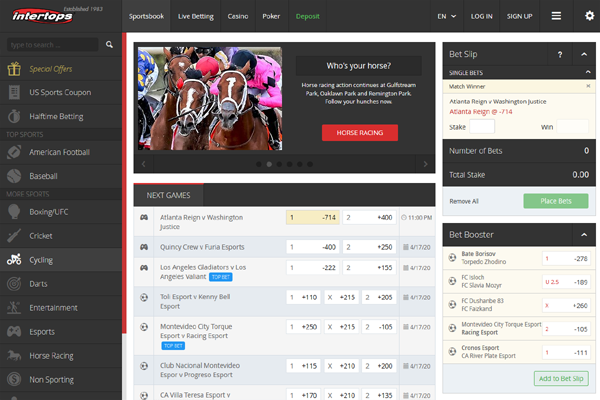This screenshot has height=400, width=600.
Task: Open the Casino tab
Action: coord(238,16)
